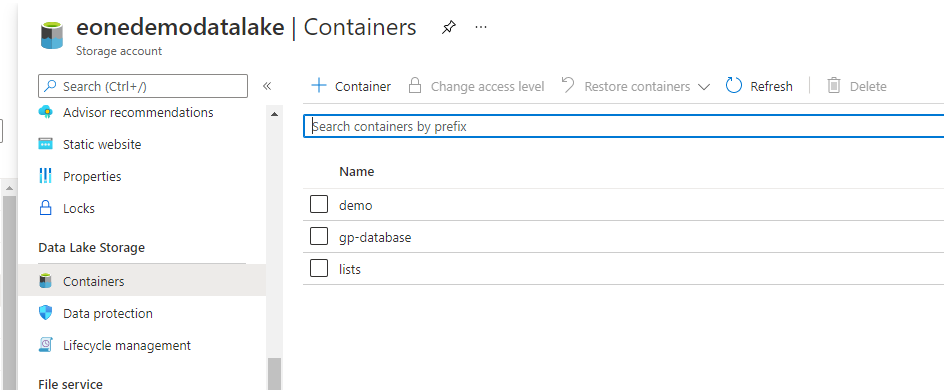
Task: Click the plus icon to add Container
Action: coord(318,85)
